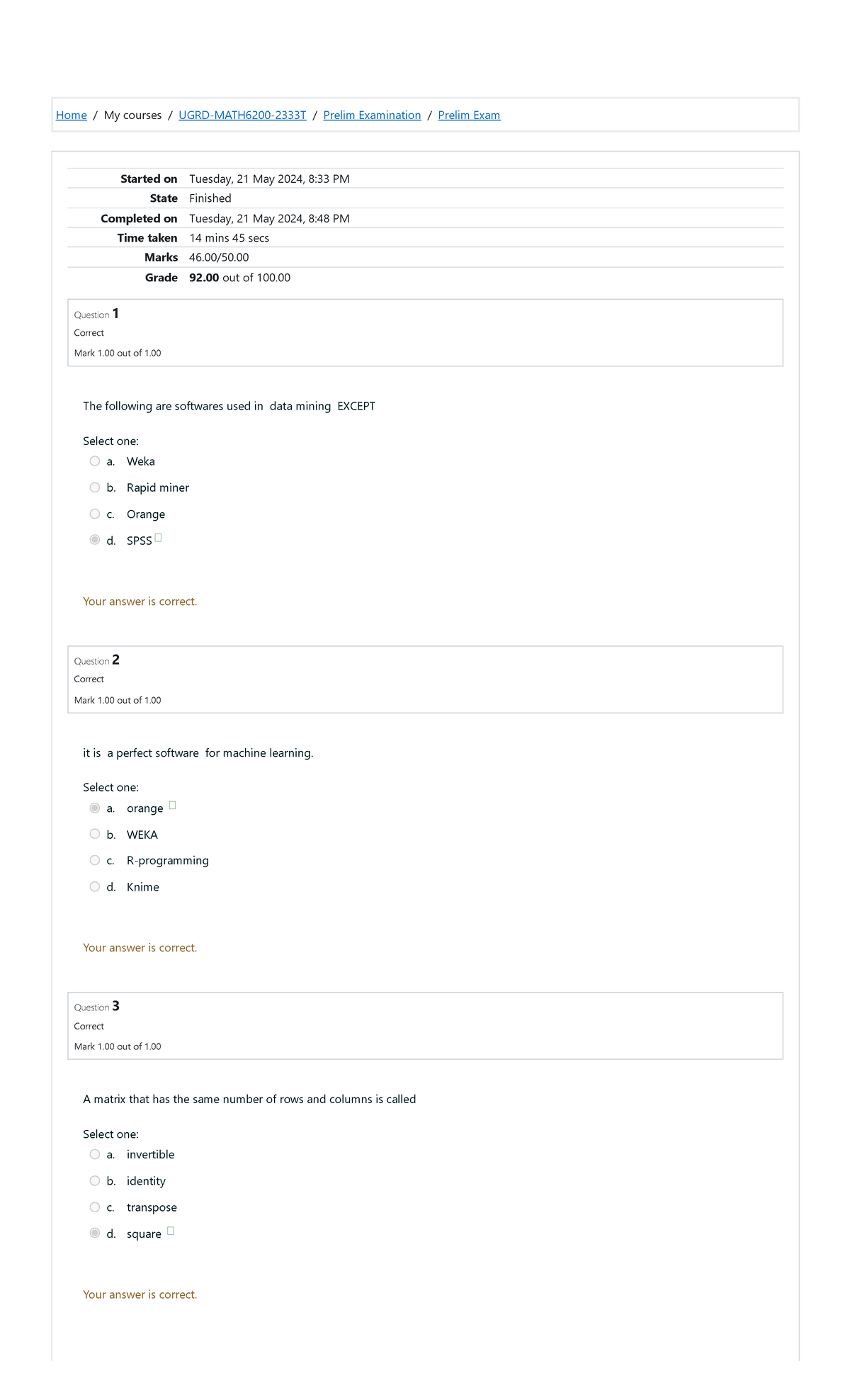850x1400 pixels.
Task: Open the UGRD-MATH6200-2333T course link
Action: (242, 115)
